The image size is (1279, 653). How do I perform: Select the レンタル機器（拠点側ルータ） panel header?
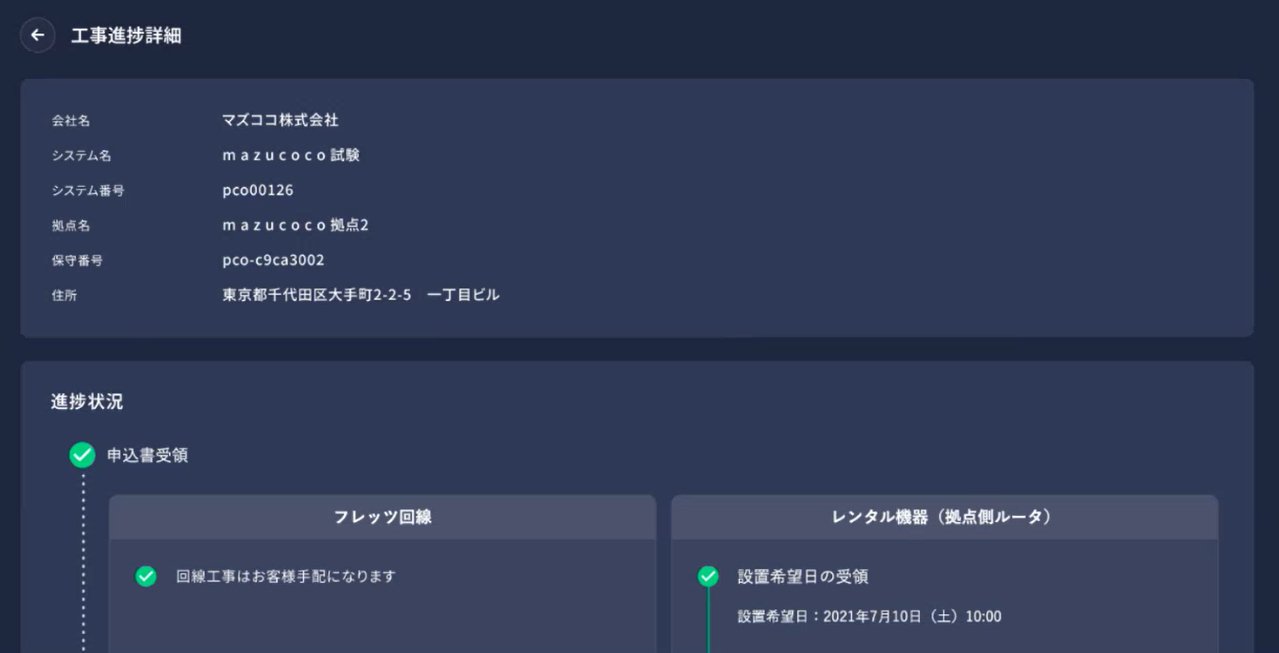(944, 517)
